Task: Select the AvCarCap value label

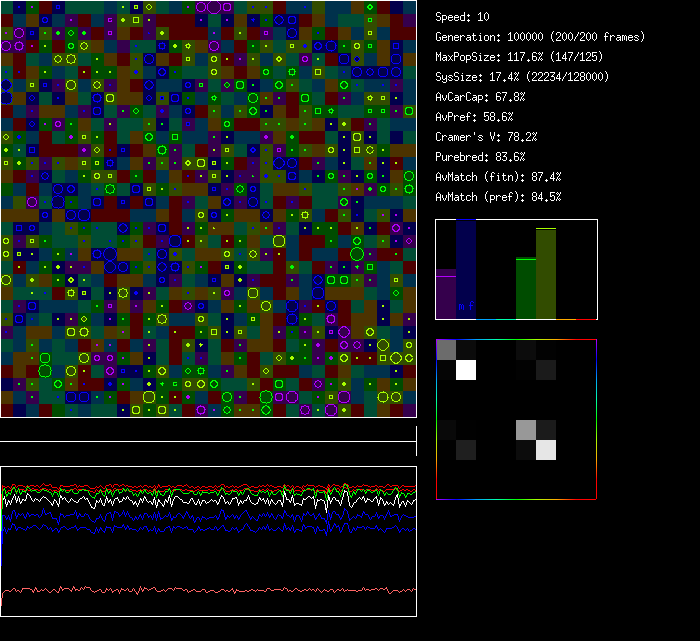Action: [480, 97]
